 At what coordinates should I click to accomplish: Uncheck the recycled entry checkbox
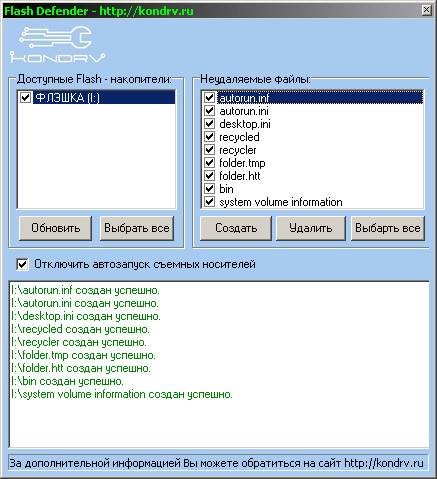(x=209, y=137)
